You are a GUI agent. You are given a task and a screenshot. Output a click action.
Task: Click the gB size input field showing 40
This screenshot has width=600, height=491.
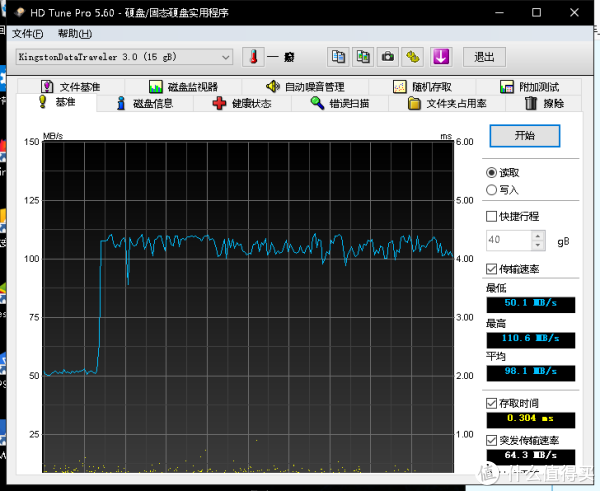click(509, 240)
